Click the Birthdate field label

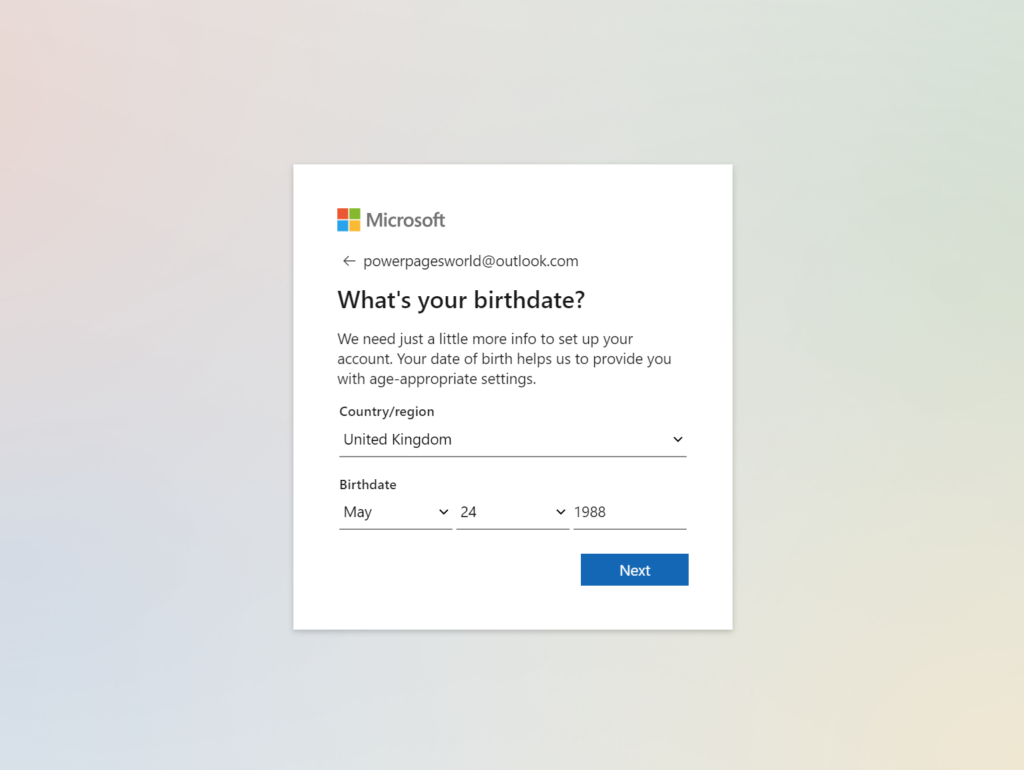[x=368, y=485]
